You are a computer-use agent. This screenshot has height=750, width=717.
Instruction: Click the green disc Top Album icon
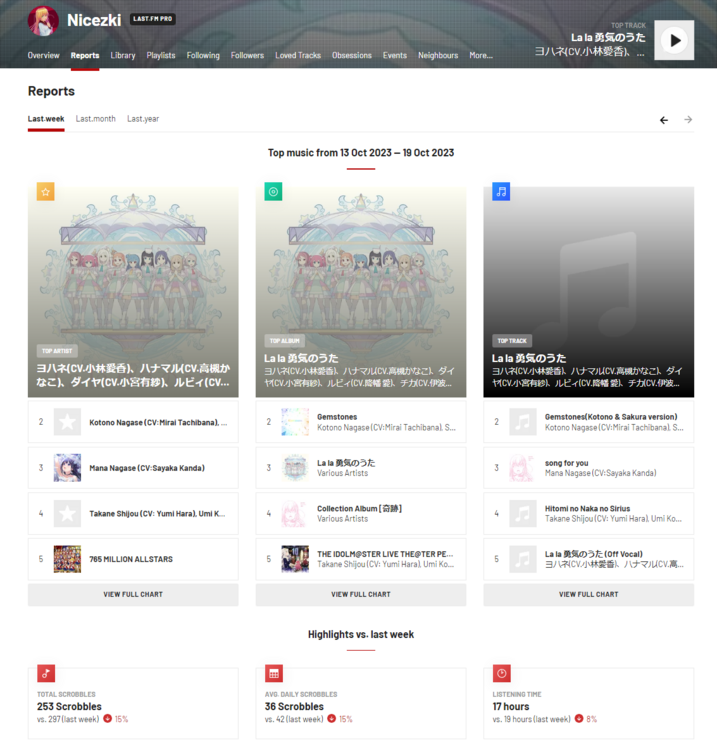pos(273,191)
